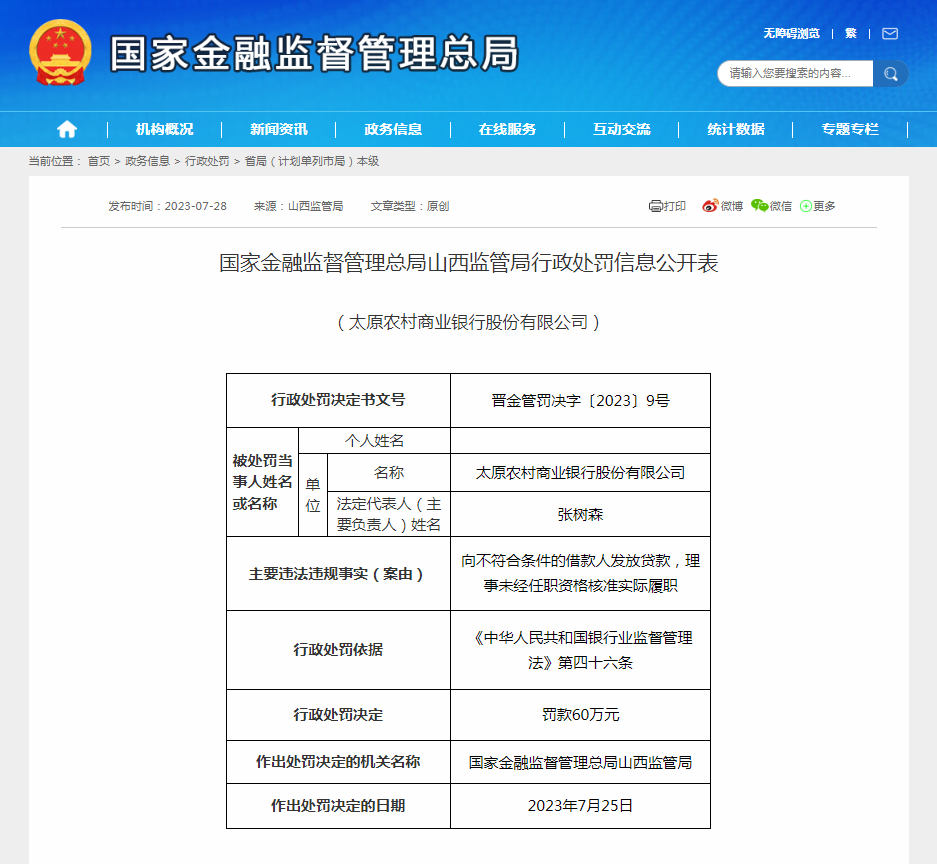Click the printer icon to print the page
Image resolution: width=937 pixels, height=864 pixels.
656,206
